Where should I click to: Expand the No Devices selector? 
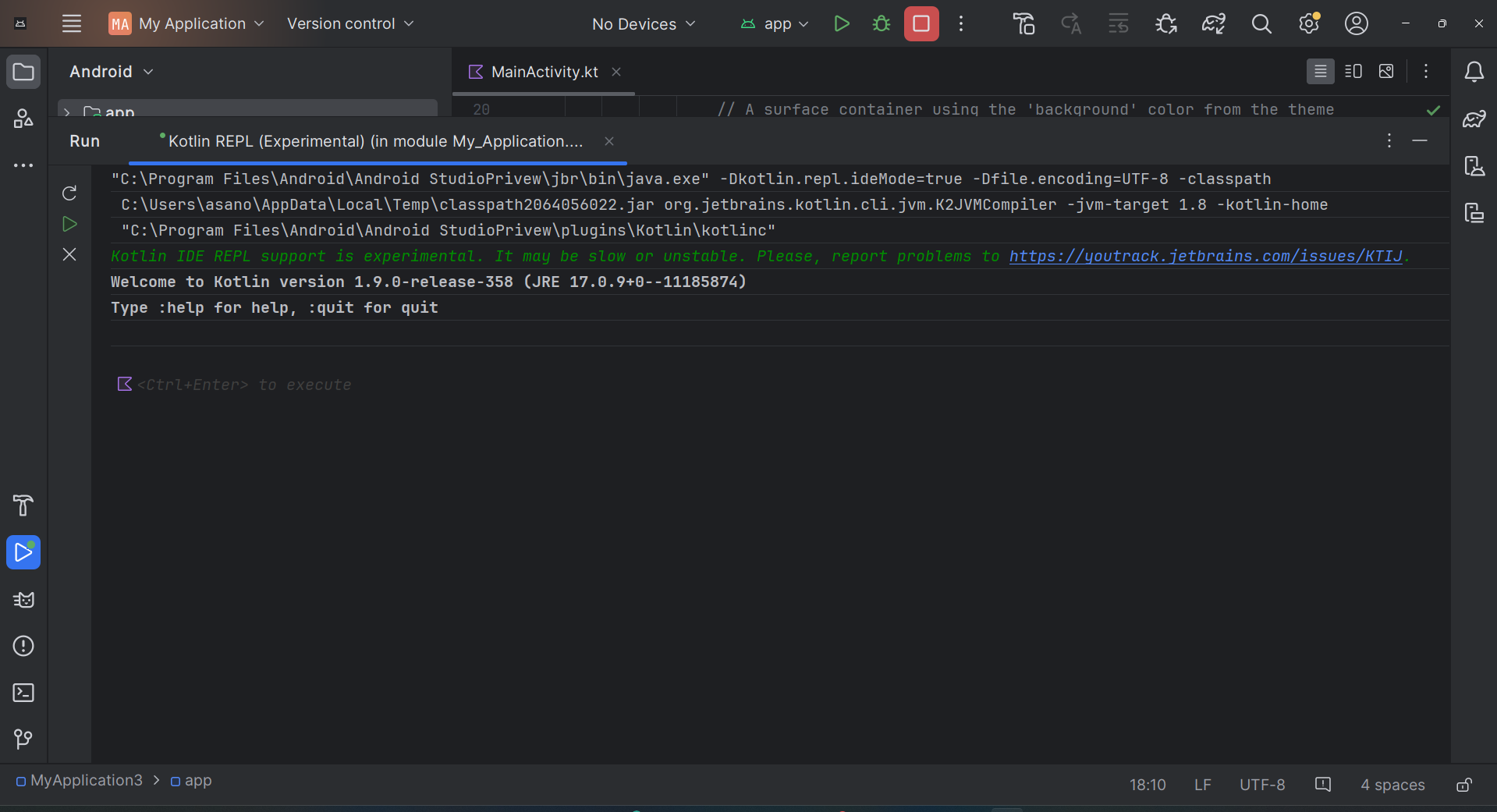[644, 24]
